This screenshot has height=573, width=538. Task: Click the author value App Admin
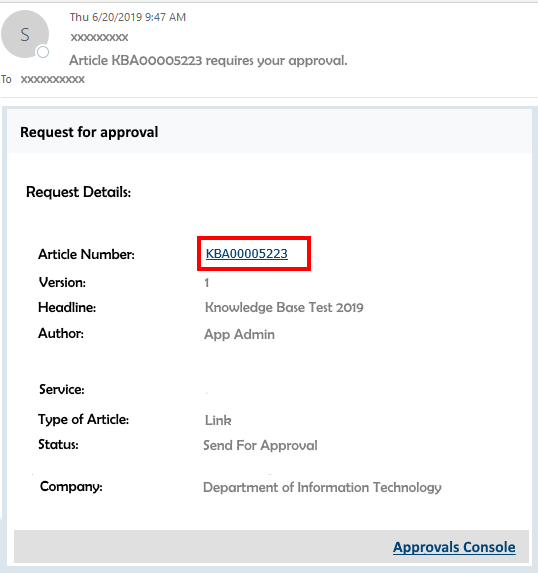(x=239, y=335)
